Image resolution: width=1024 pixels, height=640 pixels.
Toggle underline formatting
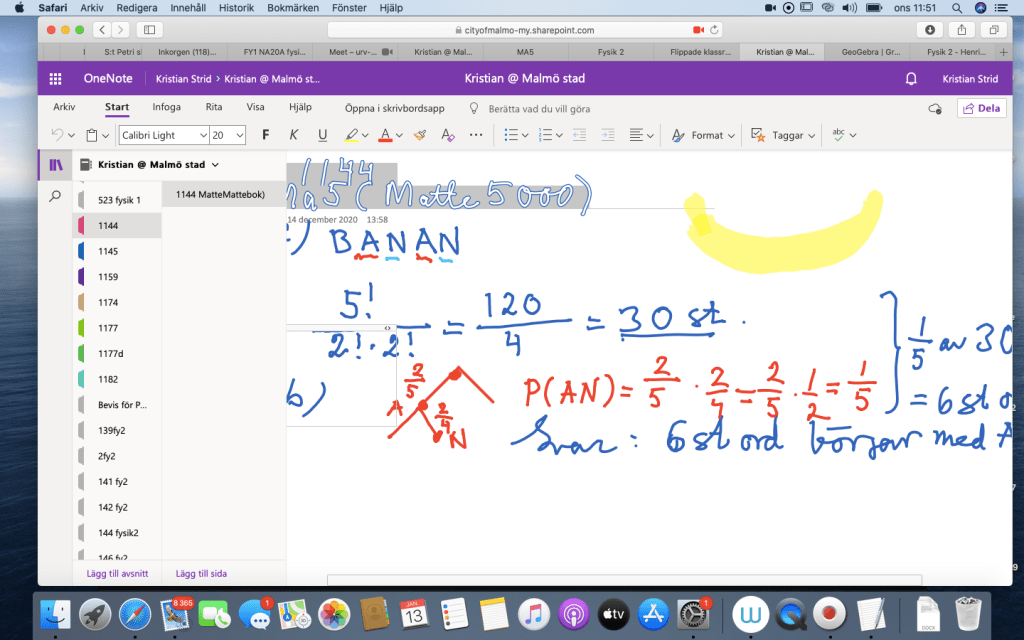[322, 135]
